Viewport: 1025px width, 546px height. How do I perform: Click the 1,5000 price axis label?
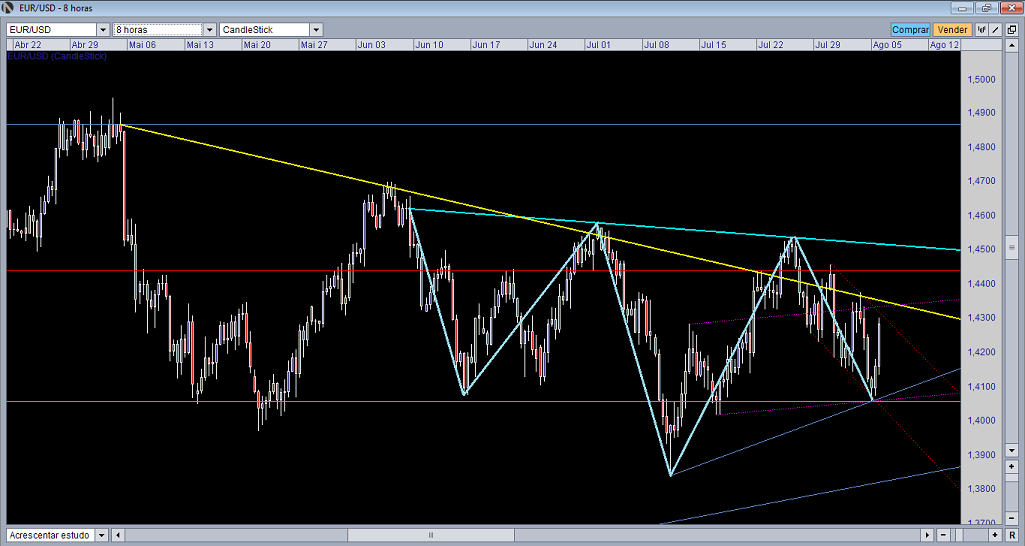point(981,79)
